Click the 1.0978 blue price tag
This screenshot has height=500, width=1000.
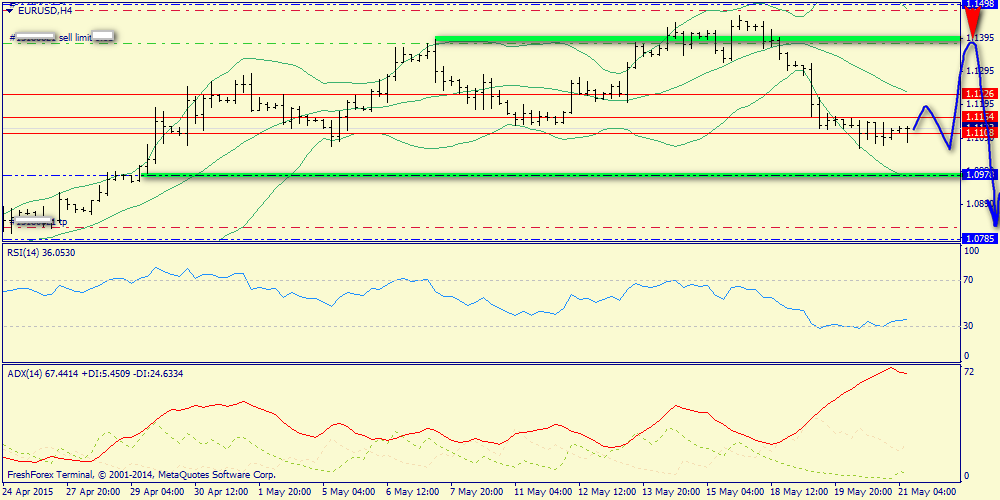click(980, 175)
